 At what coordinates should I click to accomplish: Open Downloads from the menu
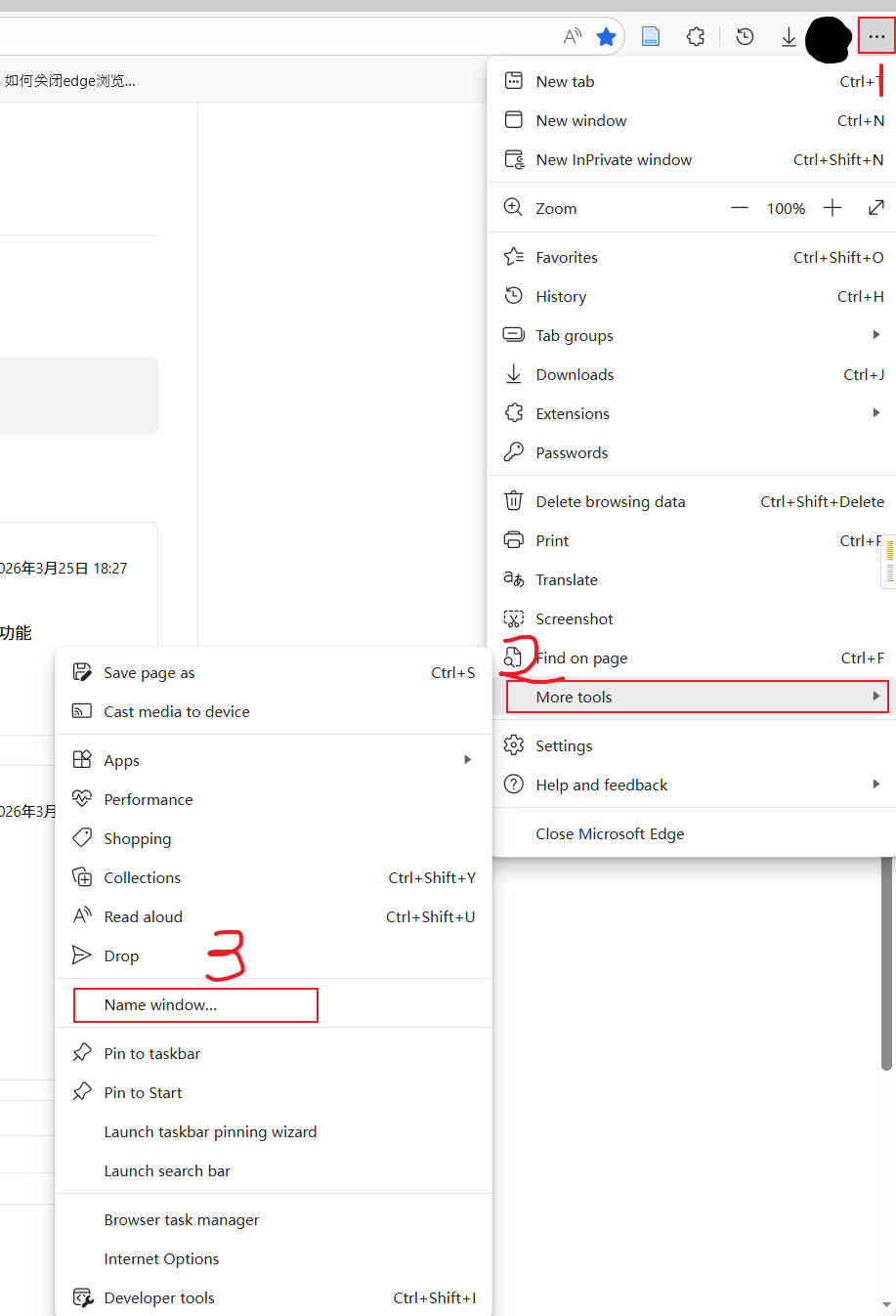pyautogui.click(x=693, y=374)
